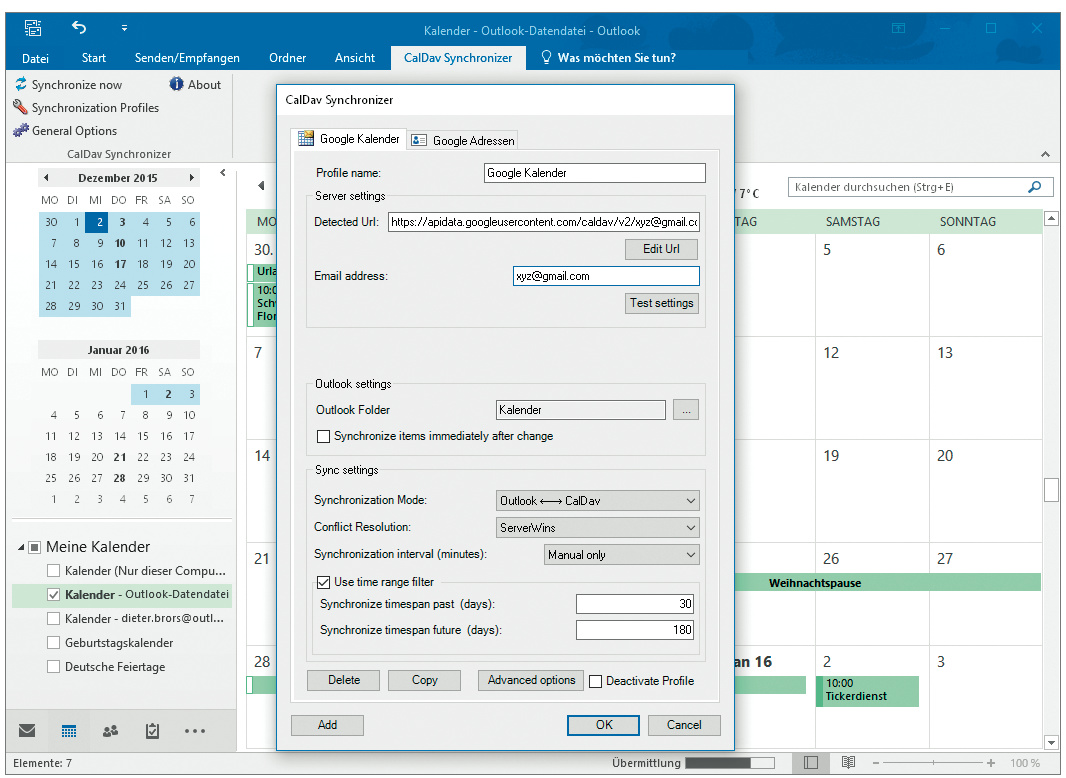Screen dimensions: 1066x778
Task: Collapse the folder pane arrow
Action: tap(222, 173)
